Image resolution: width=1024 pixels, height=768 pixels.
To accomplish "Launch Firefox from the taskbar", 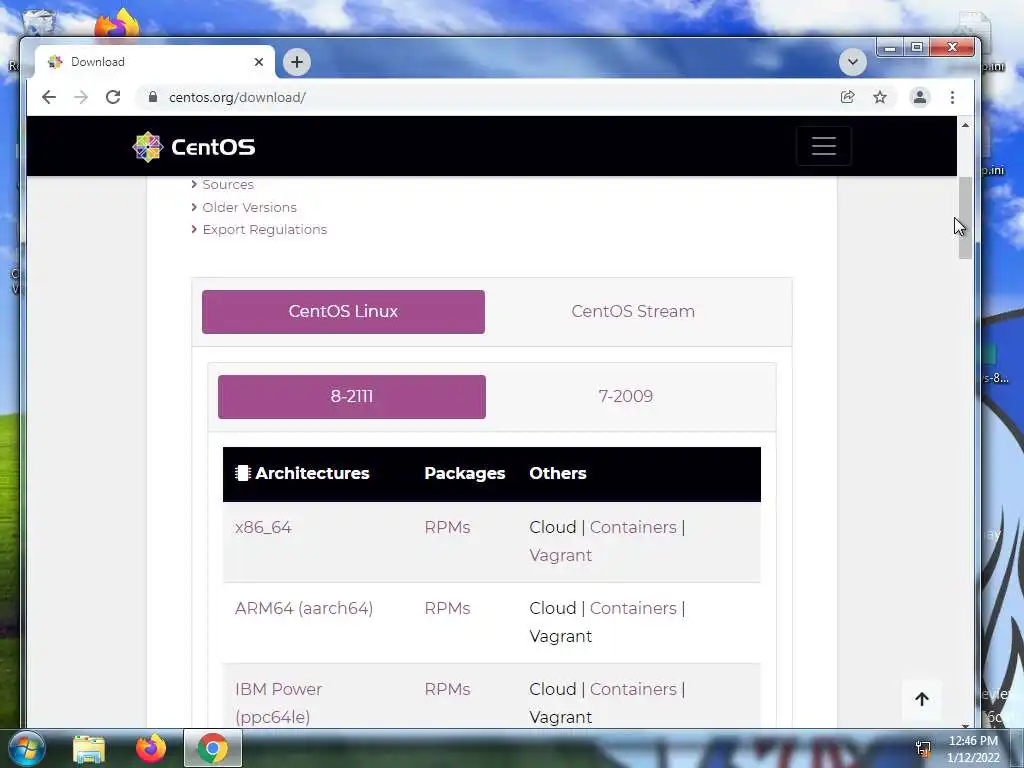I will [151, 748].
